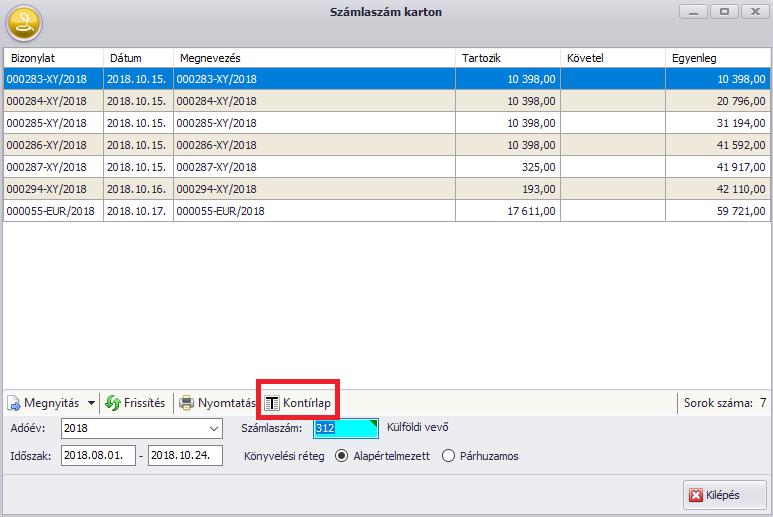Sort by the Megnevezés column header
The height and width of the screenshot is (517, 773).
click(314, 58)
